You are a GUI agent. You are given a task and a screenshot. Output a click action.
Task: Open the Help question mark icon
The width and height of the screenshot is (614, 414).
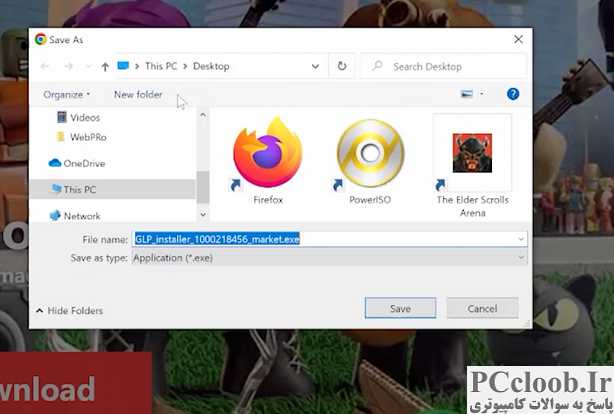(x=513, y=94)
